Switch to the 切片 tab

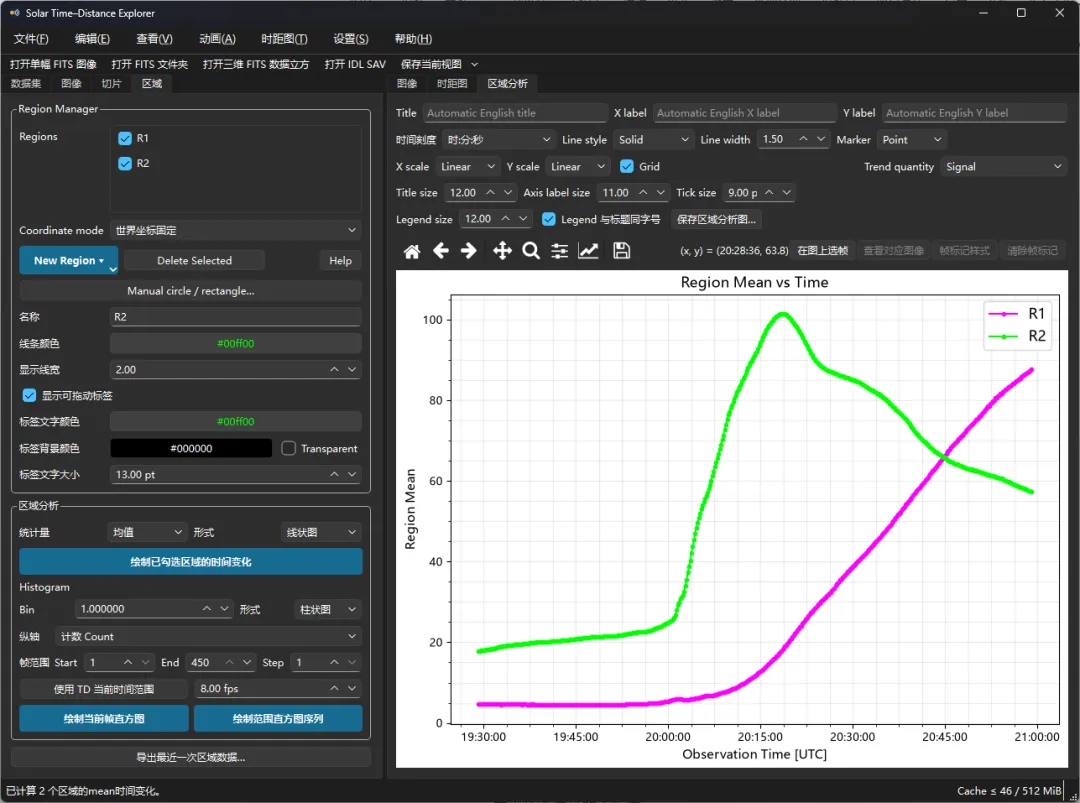111,83
